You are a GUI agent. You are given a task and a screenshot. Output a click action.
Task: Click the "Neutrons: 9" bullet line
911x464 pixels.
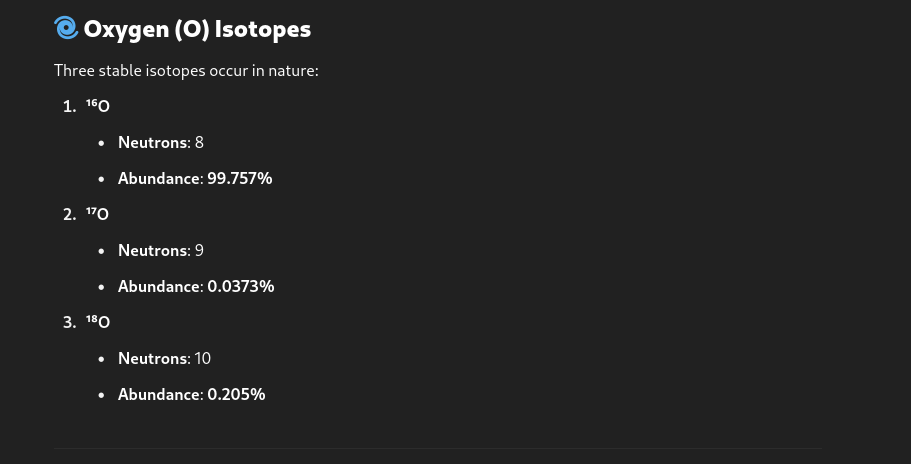click(161, 251)
